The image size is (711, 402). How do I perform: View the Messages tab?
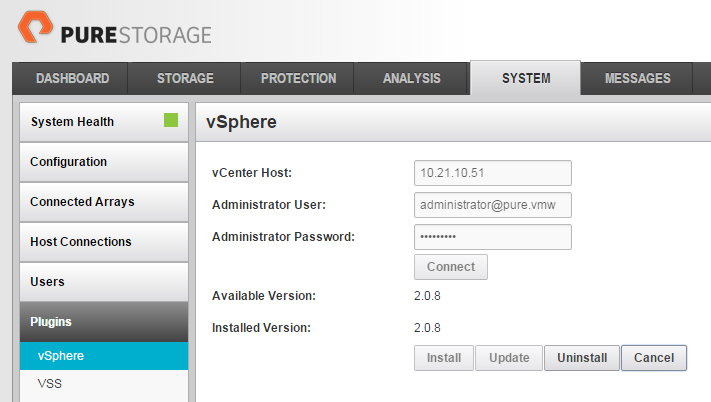pyautogui.click(x=638, y=78)
